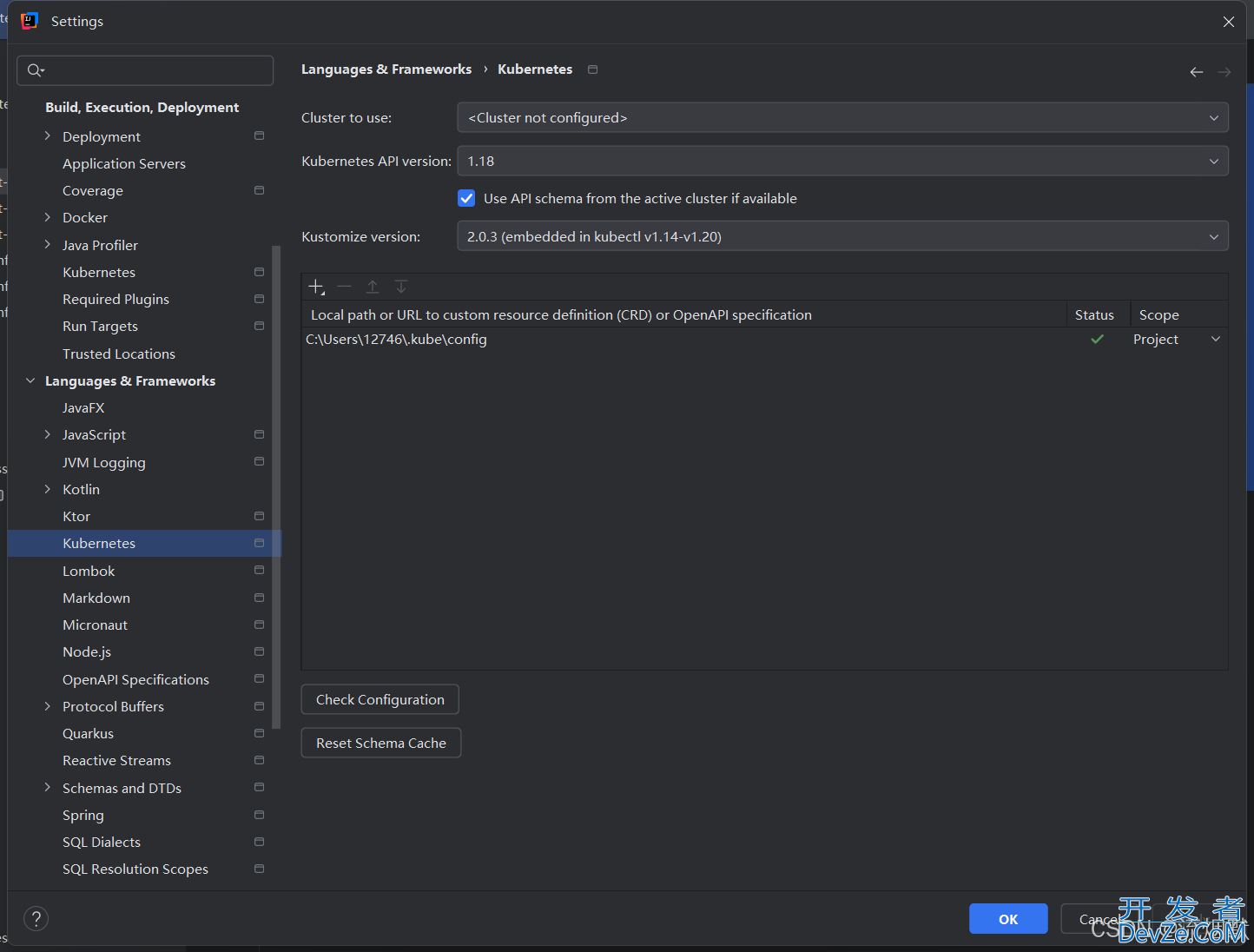Click the settings search input field

point(145,70)
